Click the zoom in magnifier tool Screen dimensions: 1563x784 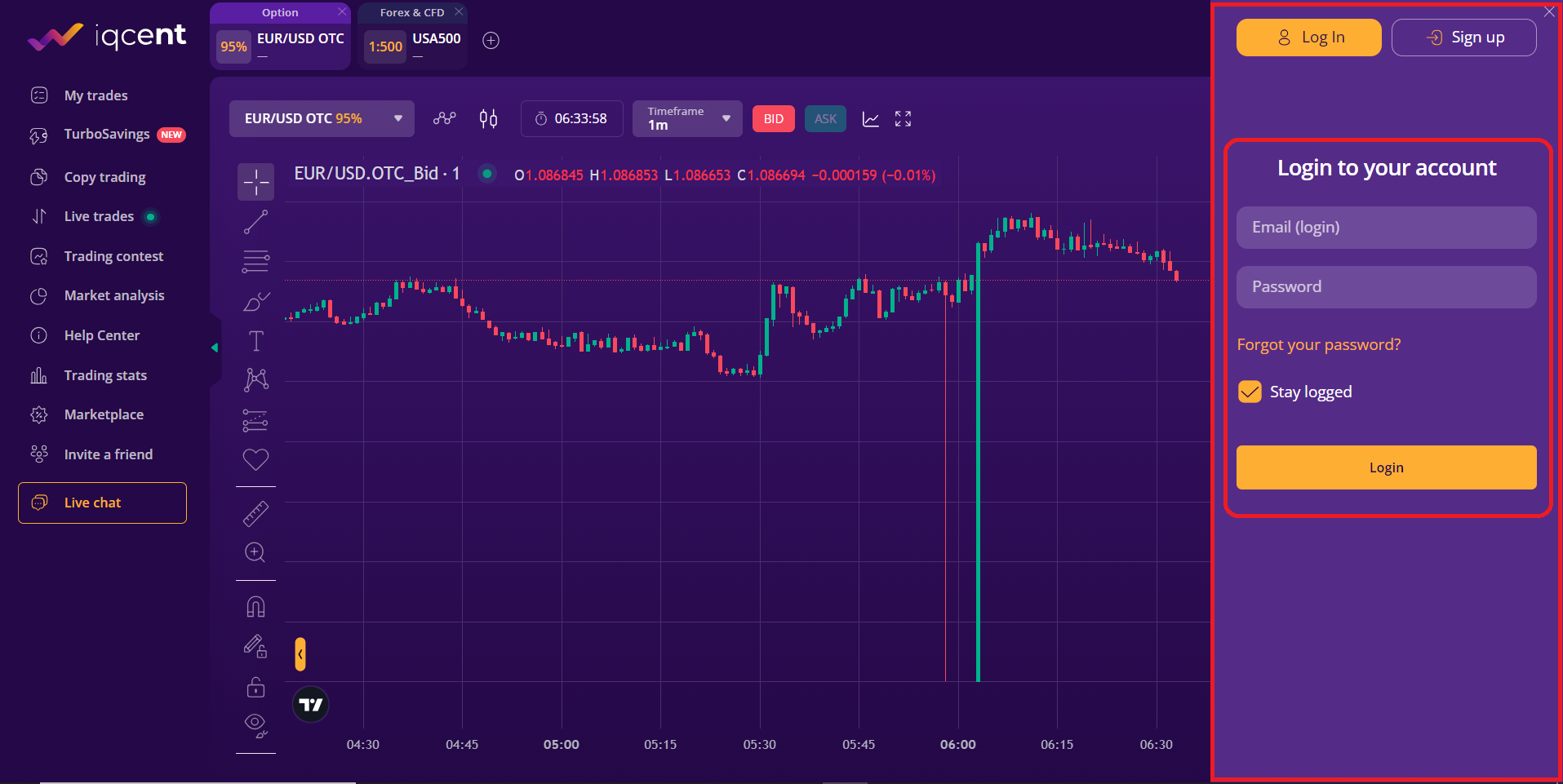point(255,553)
